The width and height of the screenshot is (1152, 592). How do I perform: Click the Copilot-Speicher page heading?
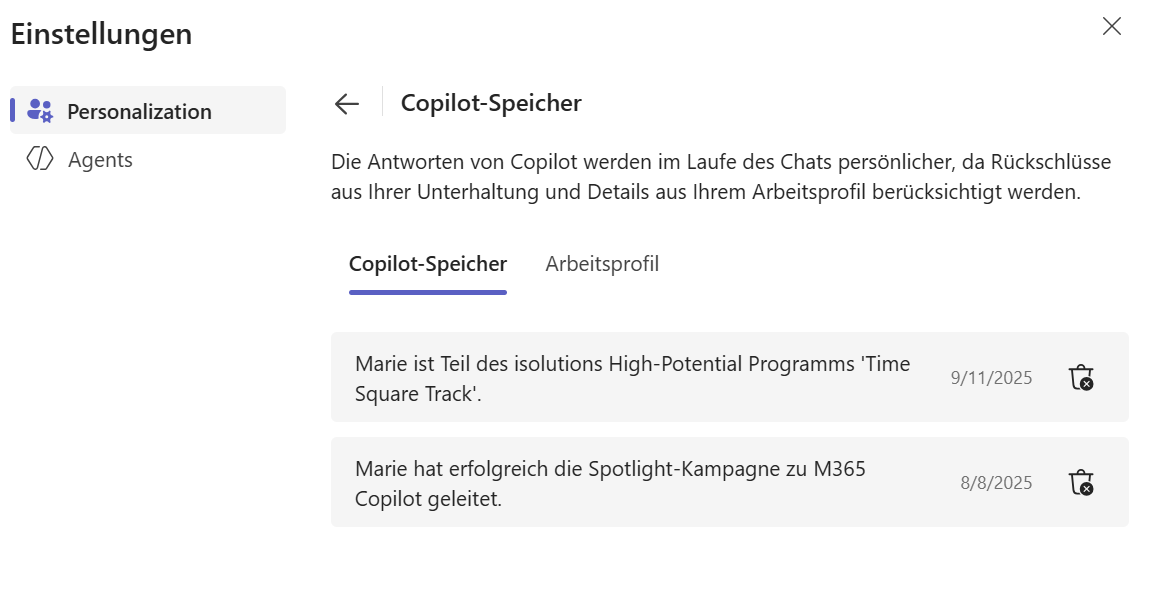point(491,103)
